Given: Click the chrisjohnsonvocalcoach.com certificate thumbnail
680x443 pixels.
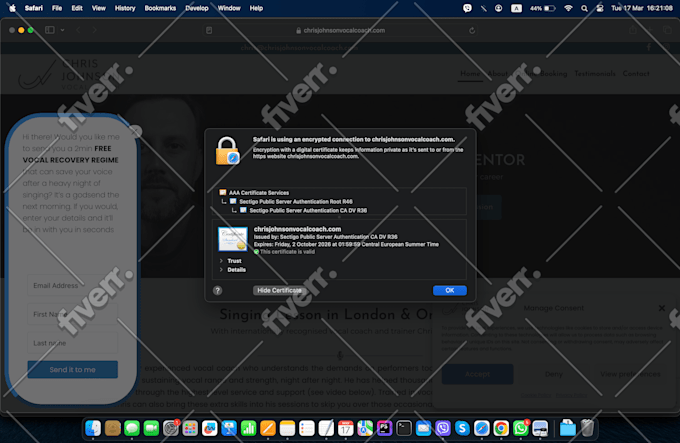Looking at the screenshot, I should click(x=233, y=239).
